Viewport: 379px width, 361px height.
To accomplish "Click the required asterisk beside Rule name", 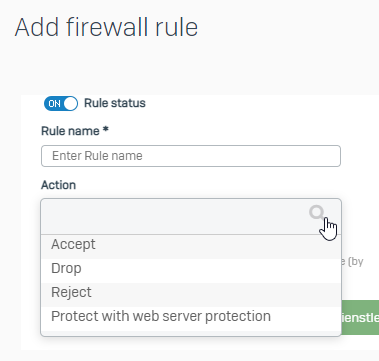I will coord(105,130).
